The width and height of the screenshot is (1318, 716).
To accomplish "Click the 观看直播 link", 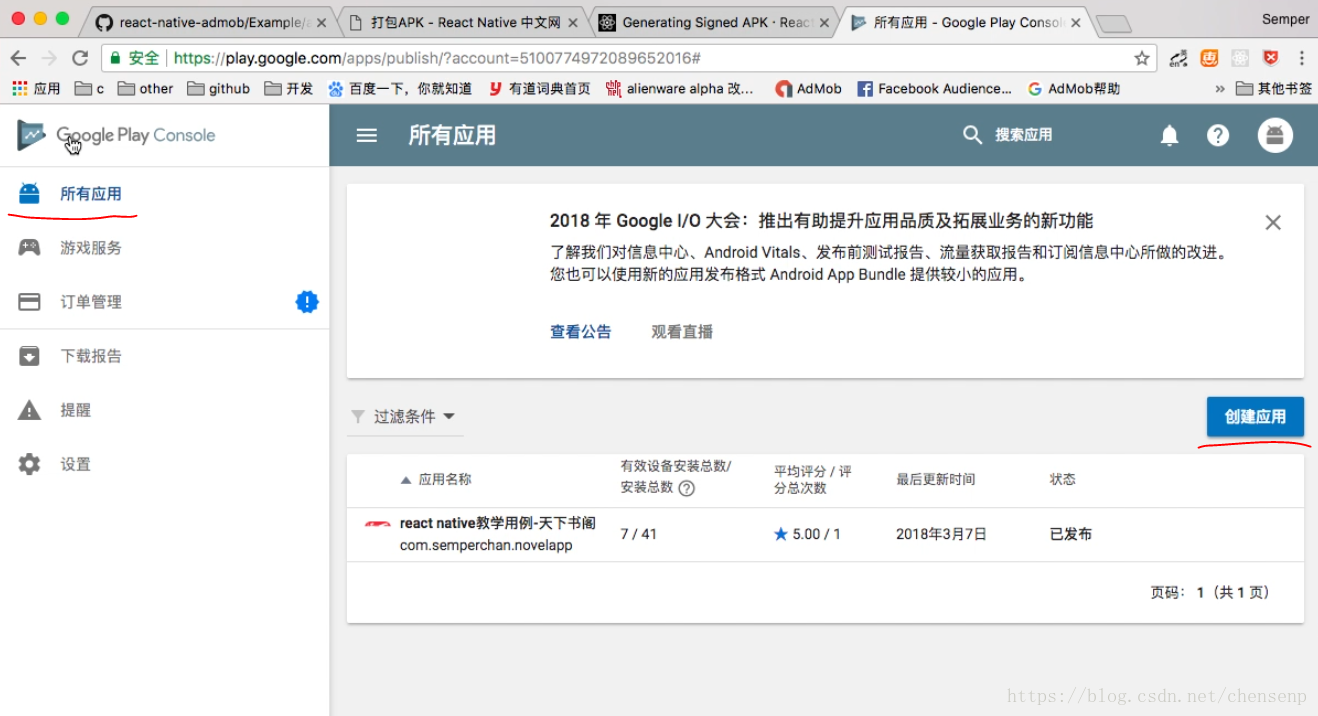I will click(682, 332).
